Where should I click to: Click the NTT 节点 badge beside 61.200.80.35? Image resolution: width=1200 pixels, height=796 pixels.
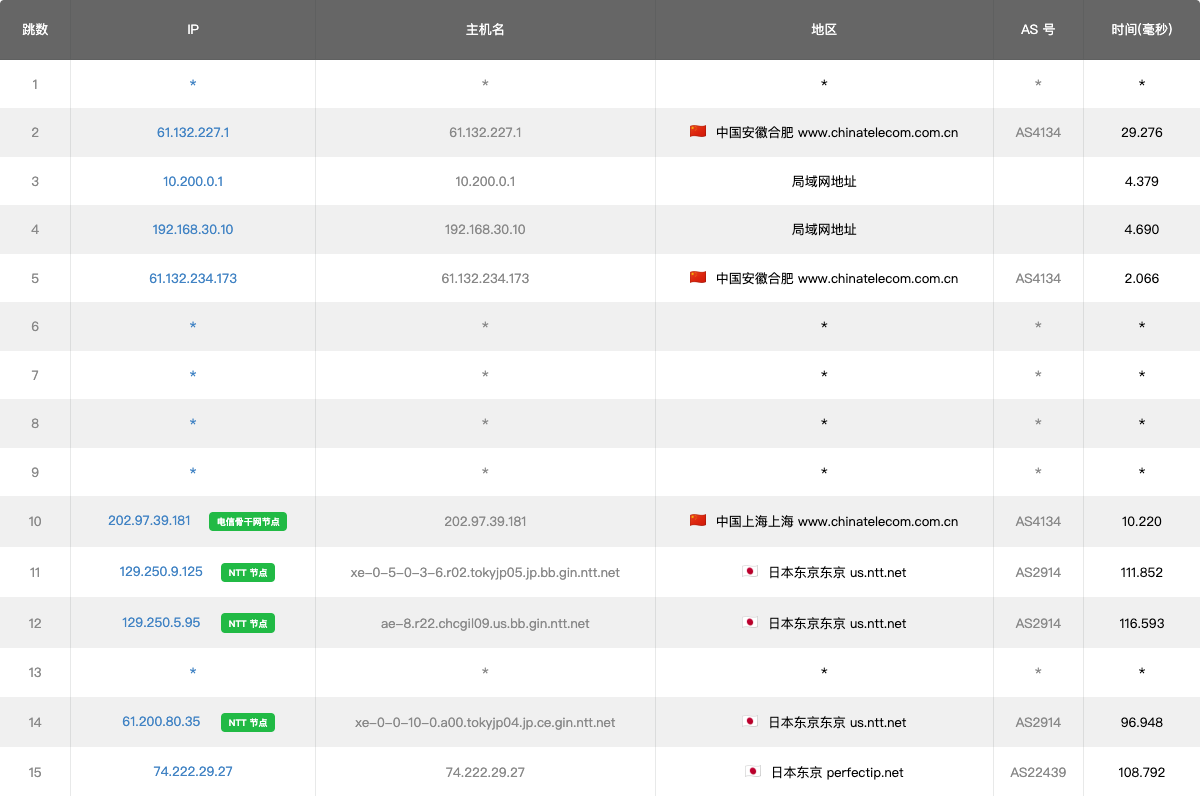[248, 722]
